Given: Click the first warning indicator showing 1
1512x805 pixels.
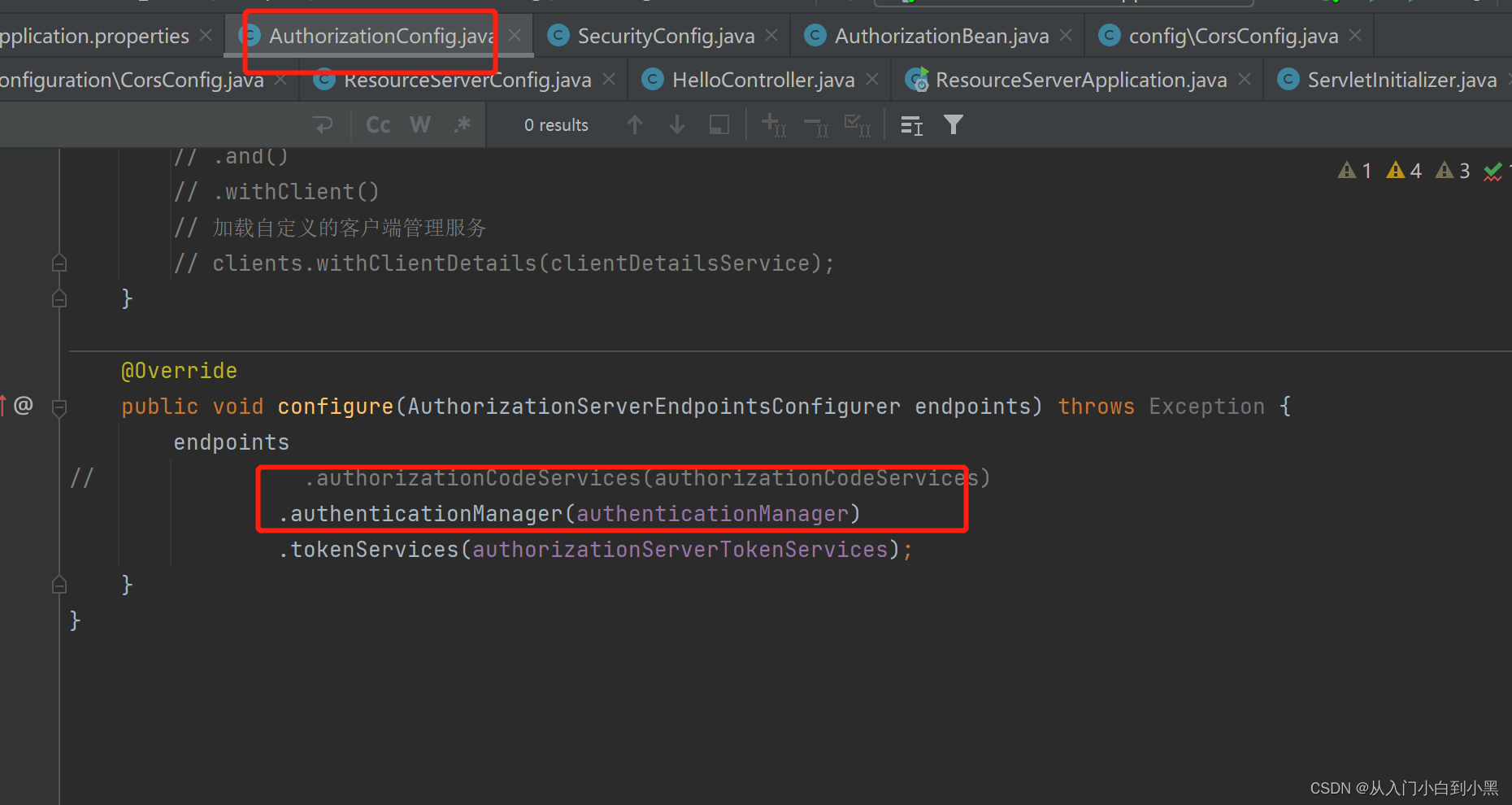Looking at the screenshot, I should coord(1355,170).
